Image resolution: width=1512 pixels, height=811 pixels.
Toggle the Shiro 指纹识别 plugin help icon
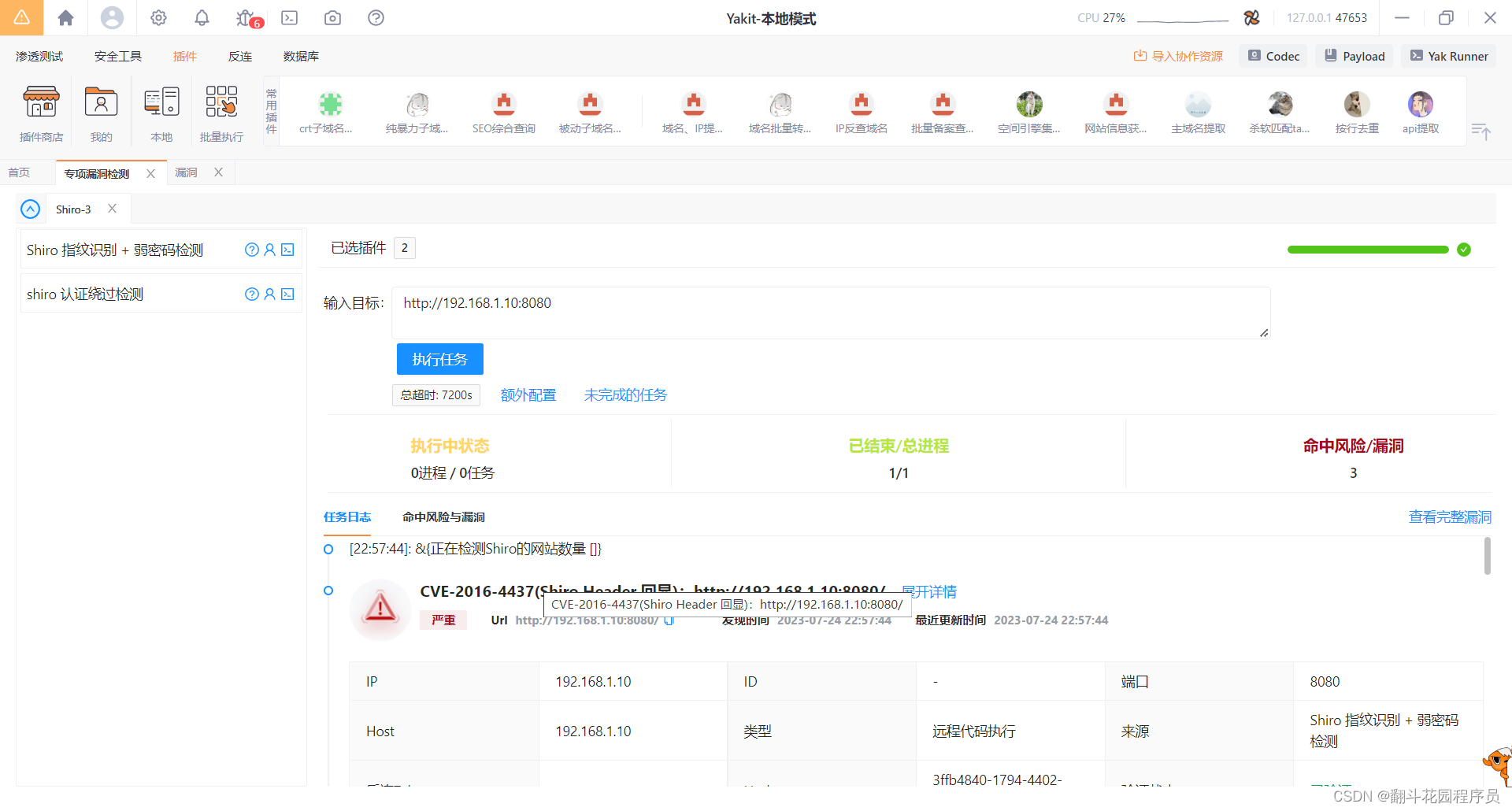coord(251,250)
